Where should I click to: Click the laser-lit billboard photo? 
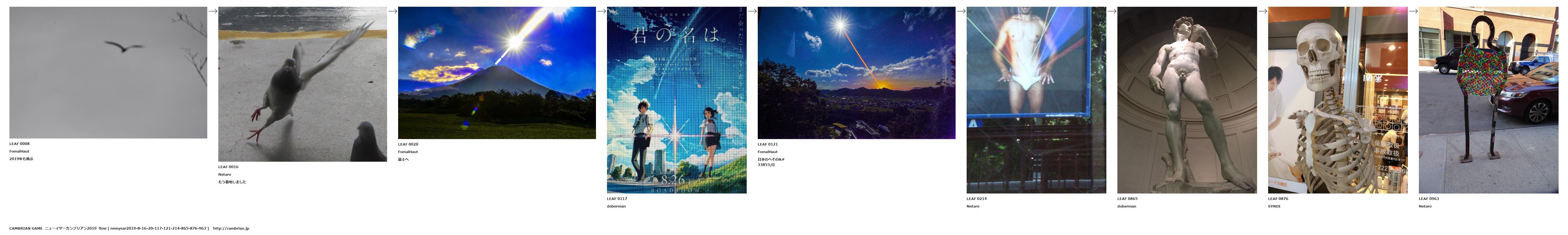tap(1037, 100)
